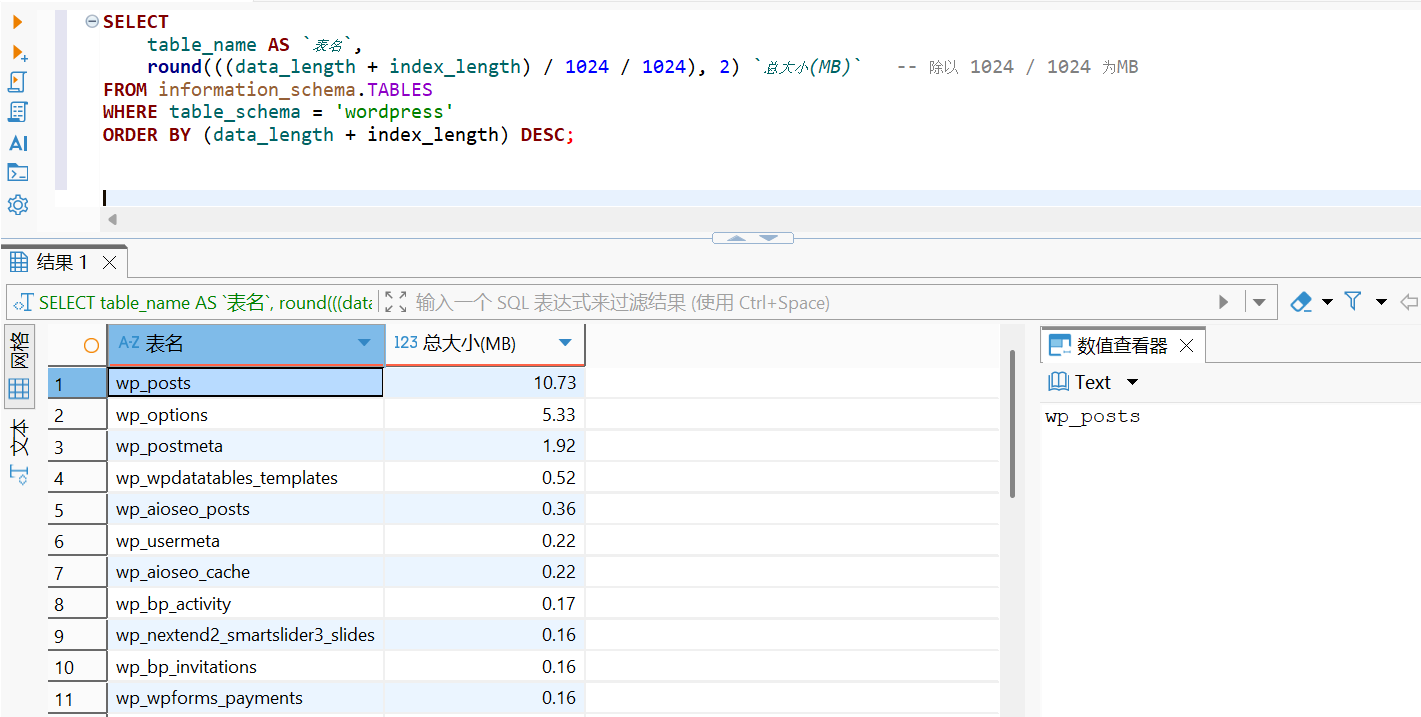The image size is (1421, 717).
Task: Select row number 1 header
Action: (77, 383)
